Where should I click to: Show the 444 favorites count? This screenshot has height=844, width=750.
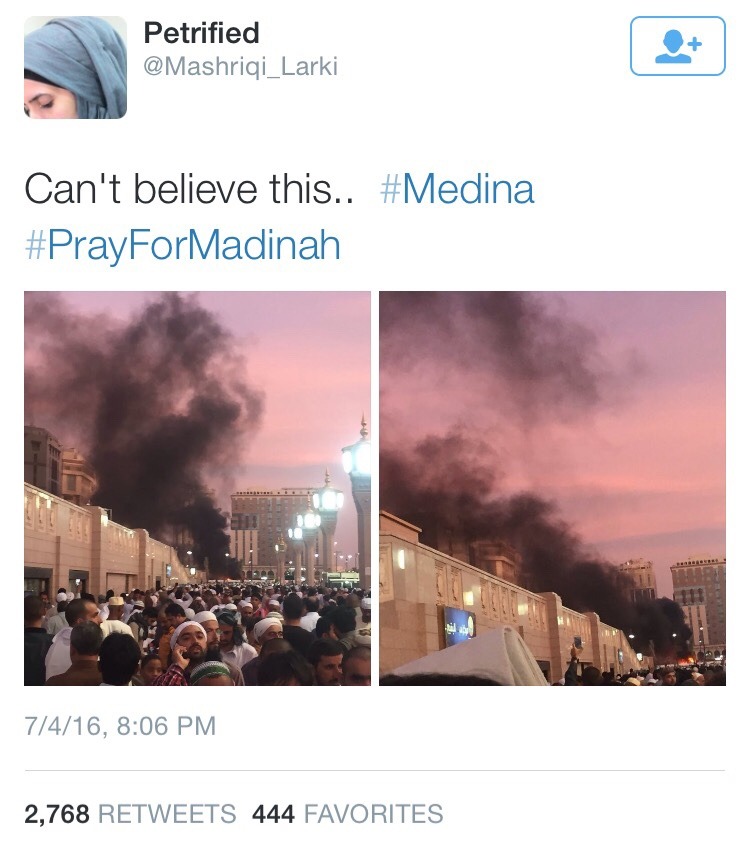point(273,814)
